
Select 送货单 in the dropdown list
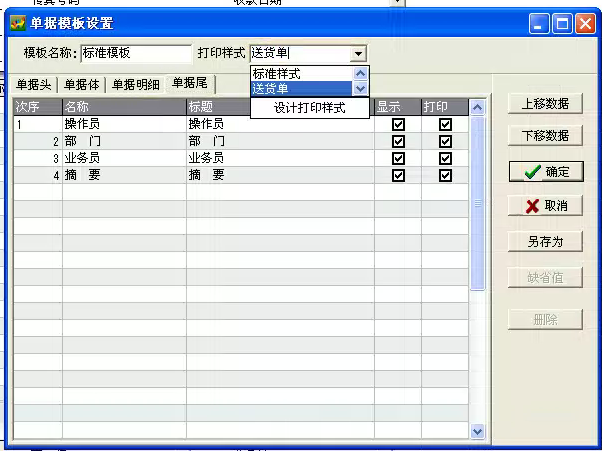[x=301, y=89]
